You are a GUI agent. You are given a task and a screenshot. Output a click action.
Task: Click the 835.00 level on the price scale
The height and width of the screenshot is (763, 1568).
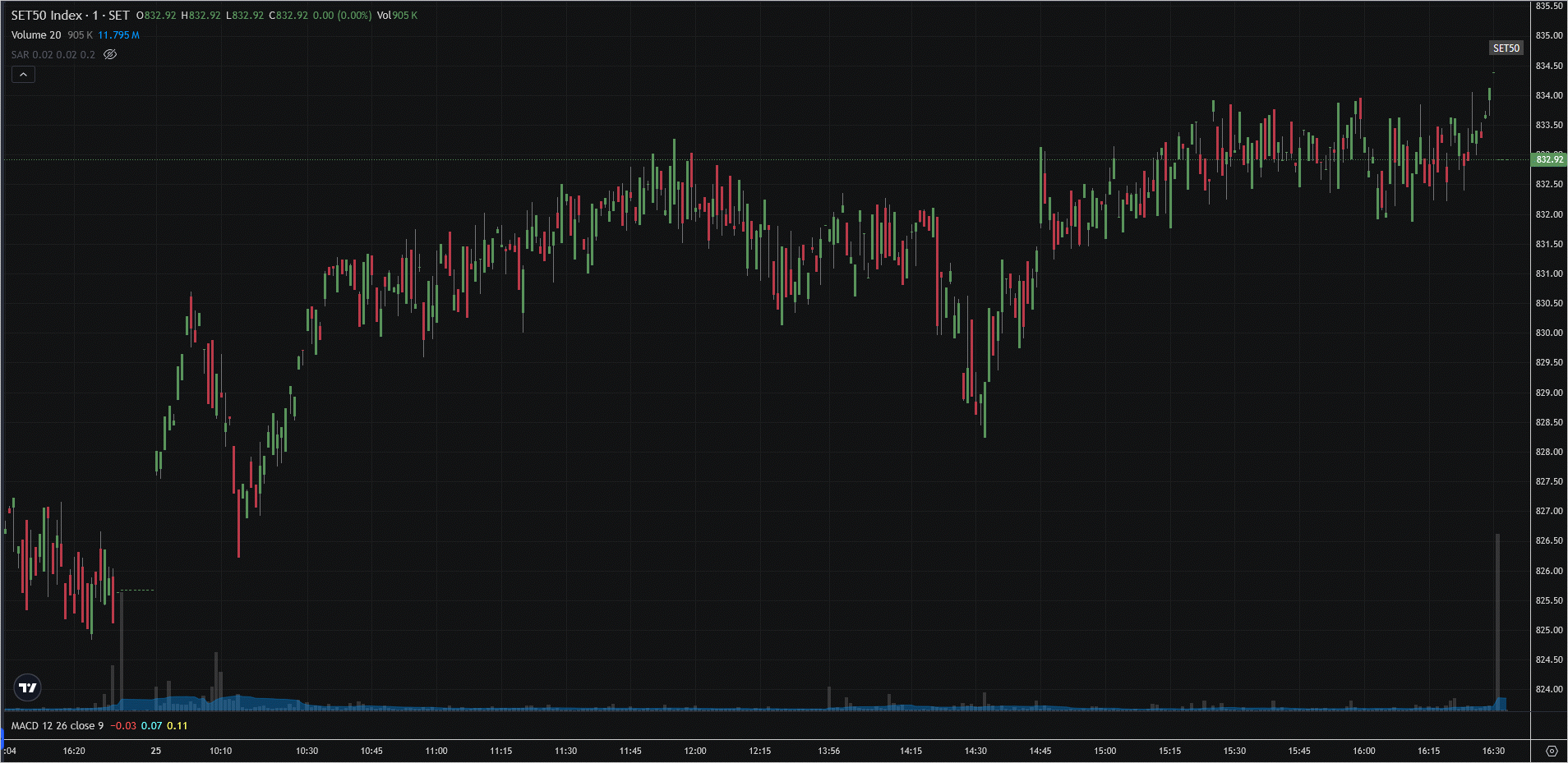click(x=1549, y=35)
